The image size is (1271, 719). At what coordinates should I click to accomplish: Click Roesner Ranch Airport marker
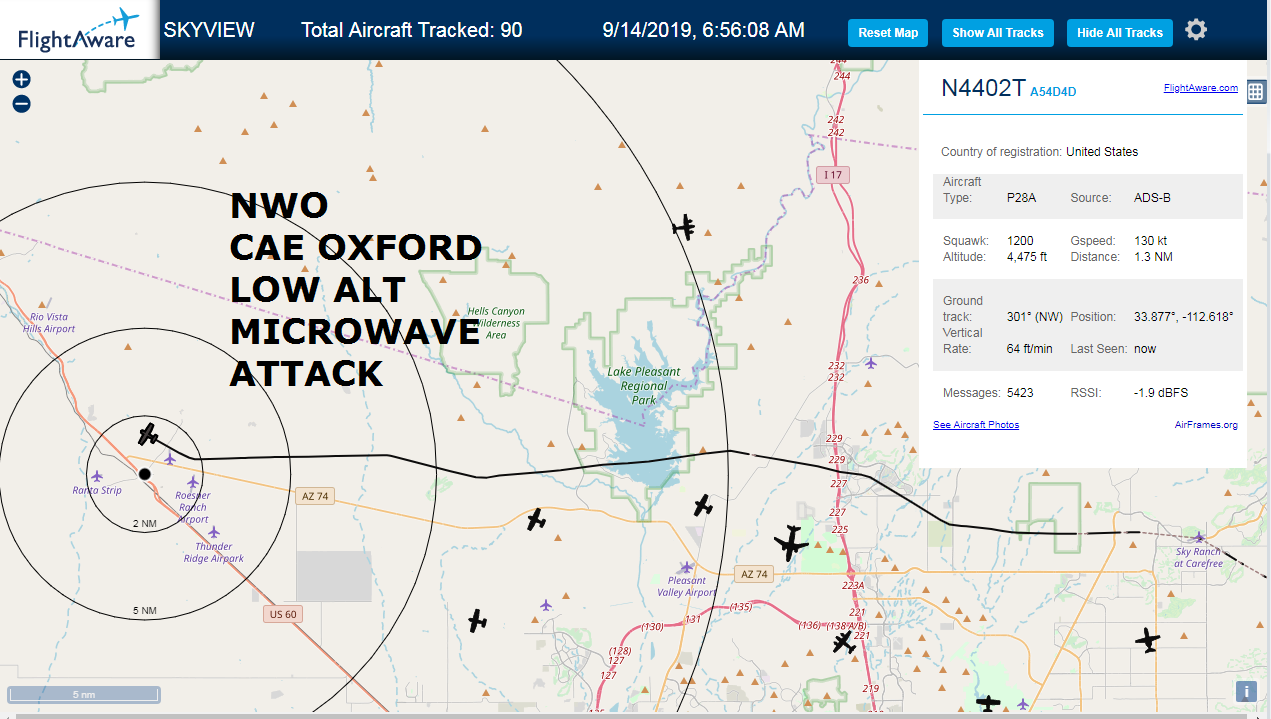point(193,482)
